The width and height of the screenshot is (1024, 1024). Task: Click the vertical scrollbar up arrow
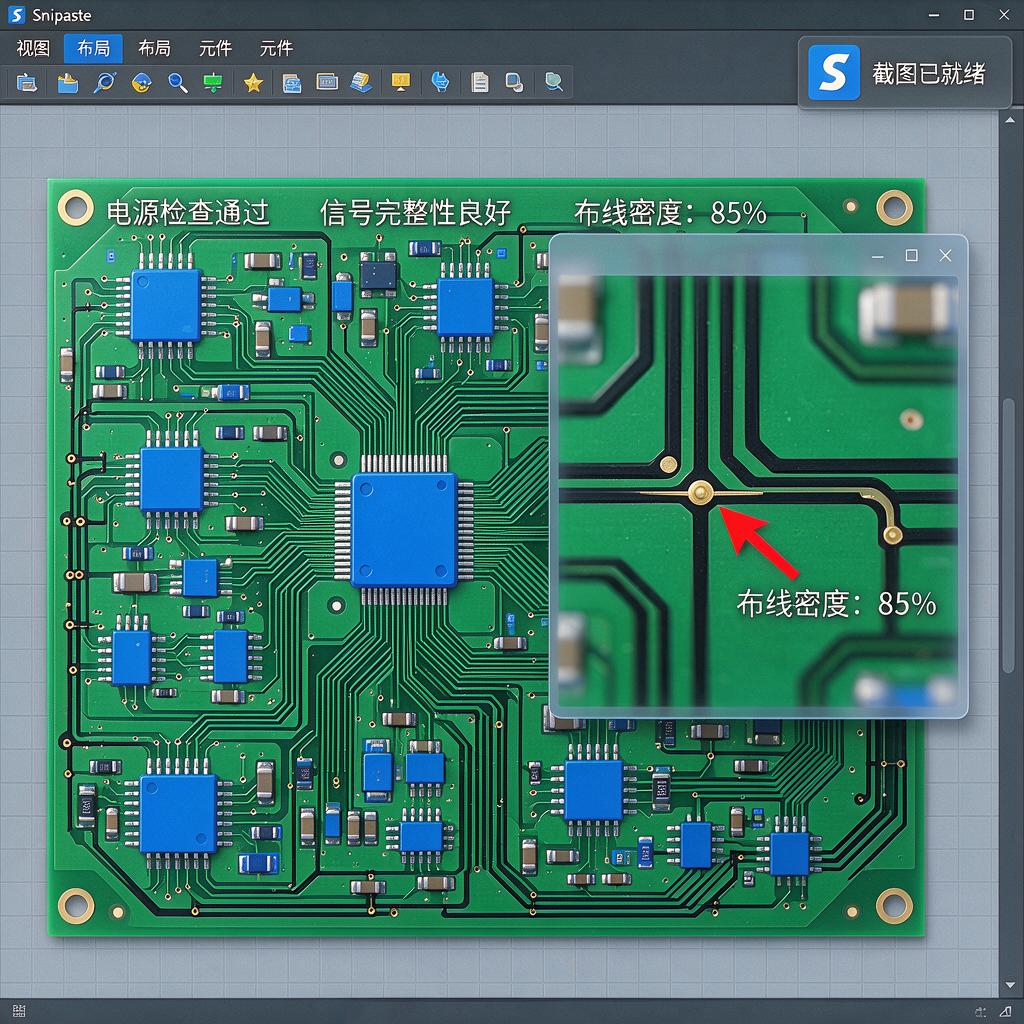pos(1010,120)
